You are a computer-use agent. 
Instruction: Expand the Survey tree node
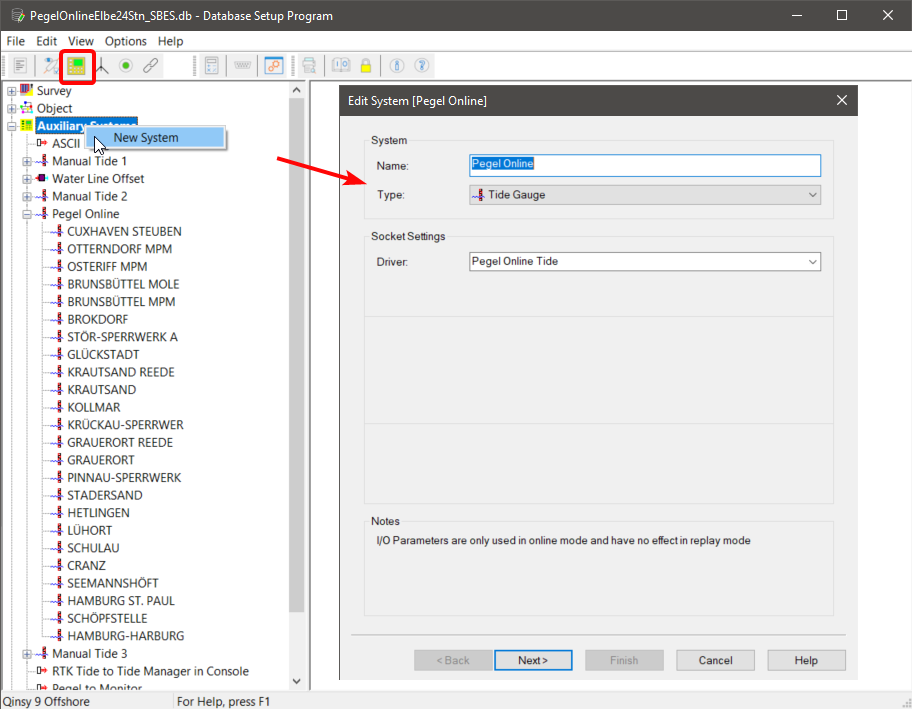point(12,91)
